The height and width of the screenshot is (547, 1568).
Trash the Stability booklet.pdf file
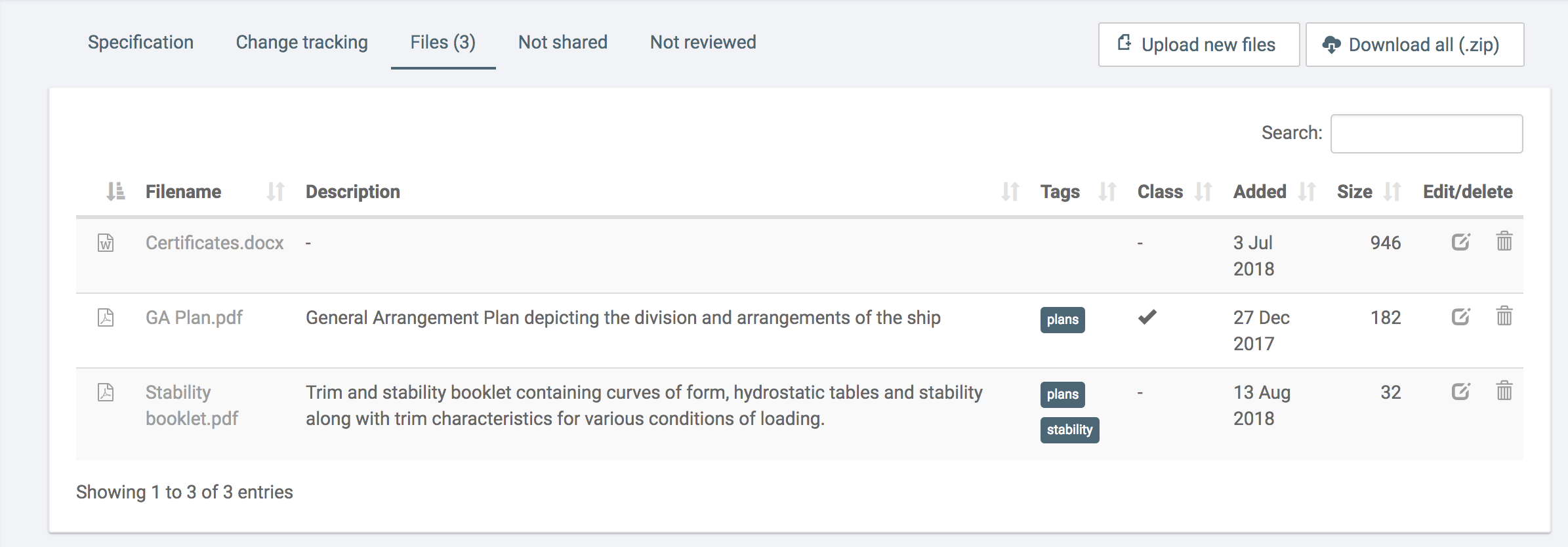(1504, 391)
